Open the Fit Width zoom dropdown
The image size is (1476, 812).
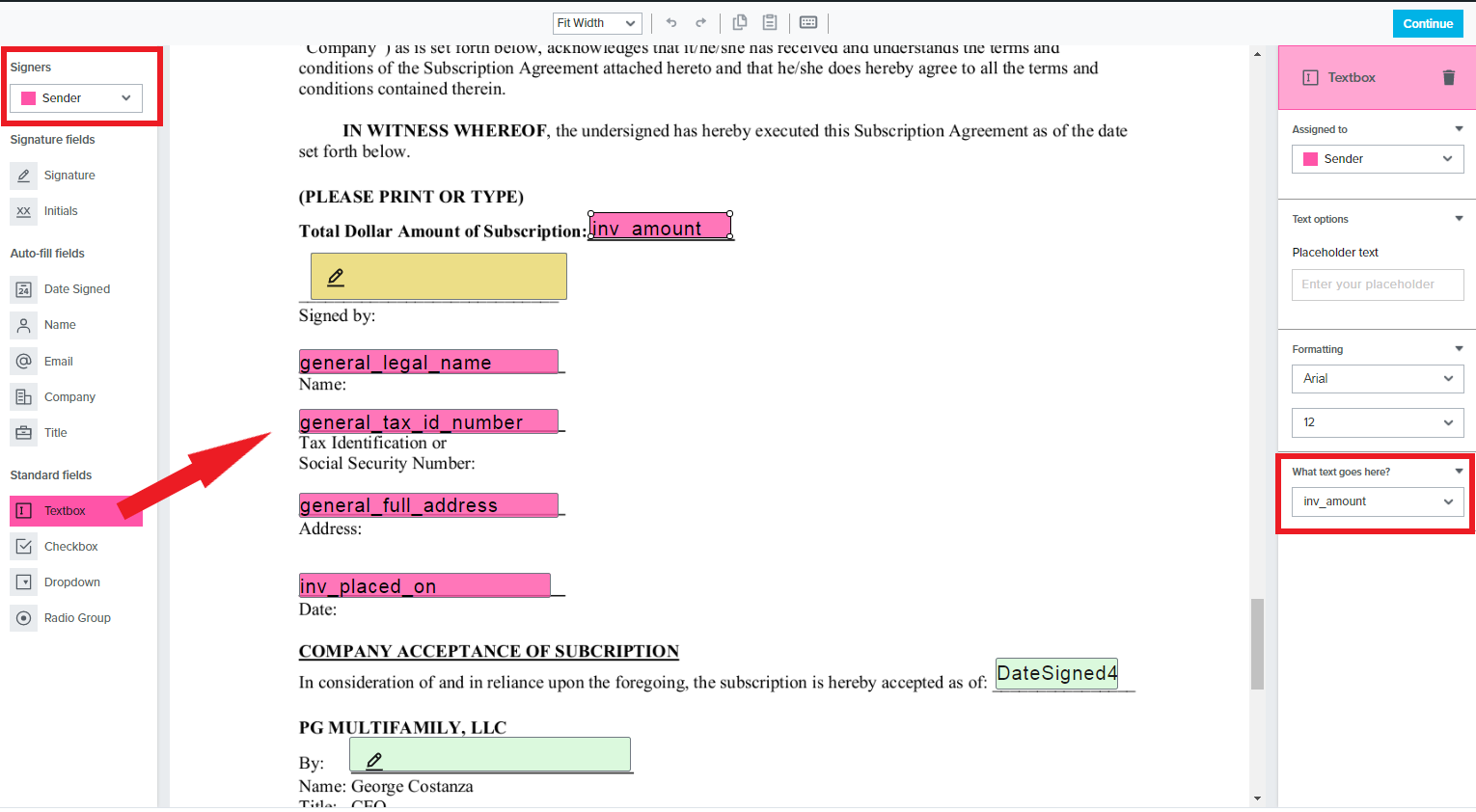(597, 23)
